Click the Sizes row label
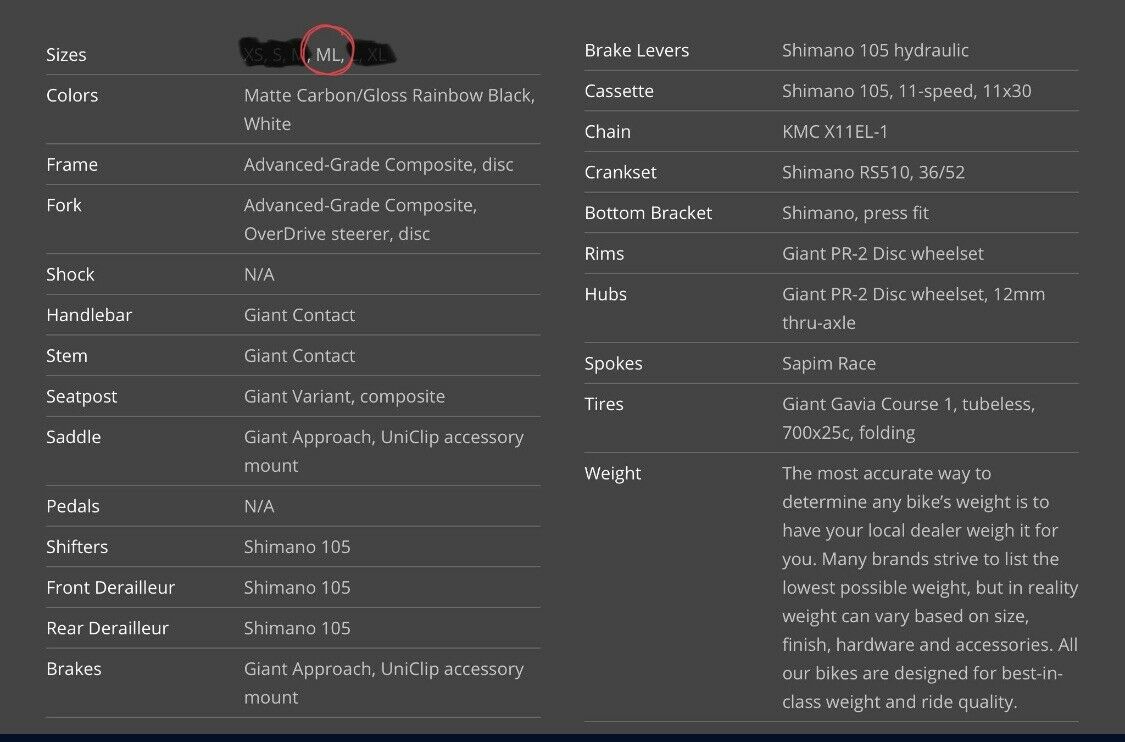This screenshot has width=1125, height=742. tap(66, 55)
